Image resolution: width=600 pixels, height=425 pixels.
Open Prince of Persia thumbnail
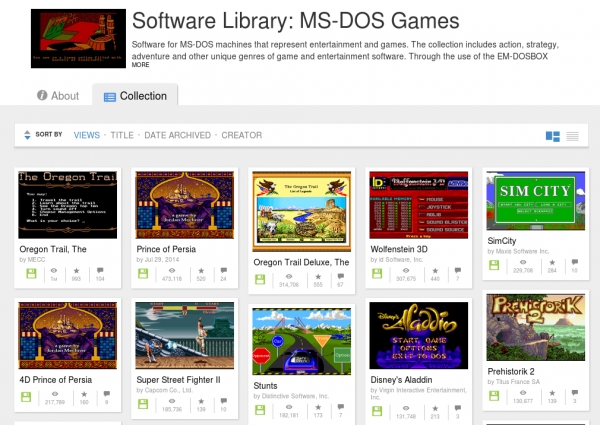[x=185, y=205]
